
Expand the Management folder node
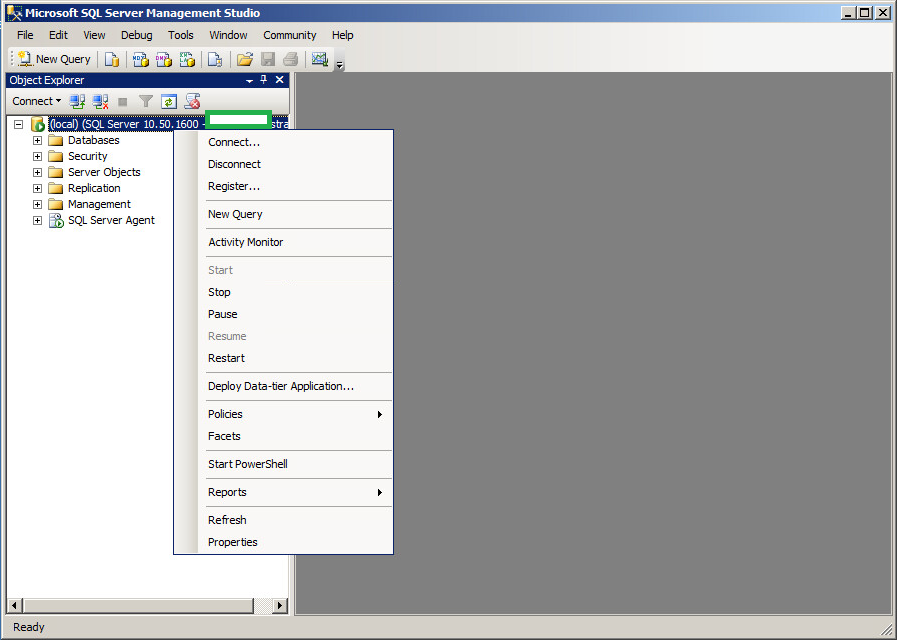(37, 204)
